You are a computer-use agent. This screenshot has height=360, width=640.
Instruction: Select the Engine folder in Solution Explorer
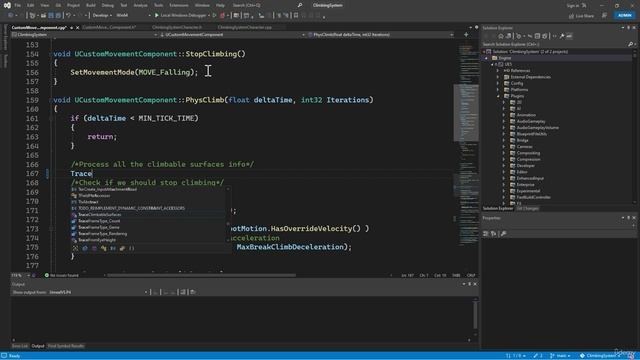coord(504,58)
